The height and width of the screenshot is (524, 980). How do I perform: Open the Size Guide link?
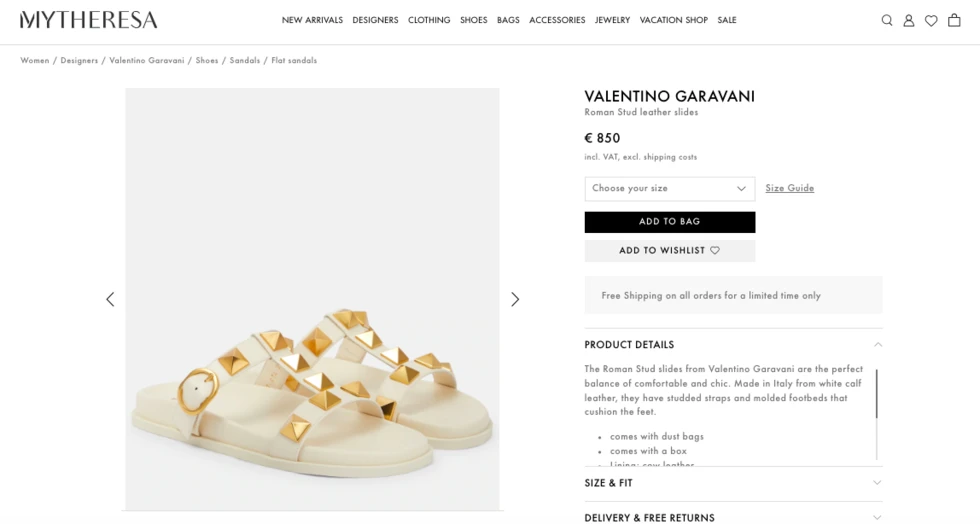(789, 188)
